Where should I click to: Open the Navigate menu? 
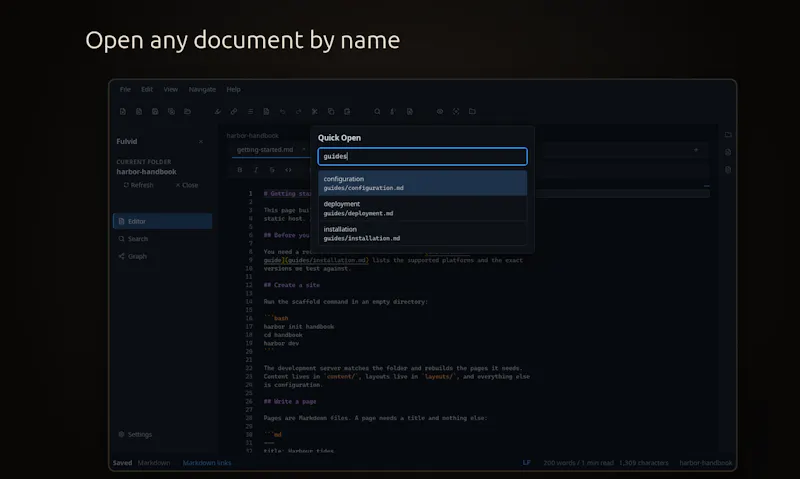click(202, 89)
